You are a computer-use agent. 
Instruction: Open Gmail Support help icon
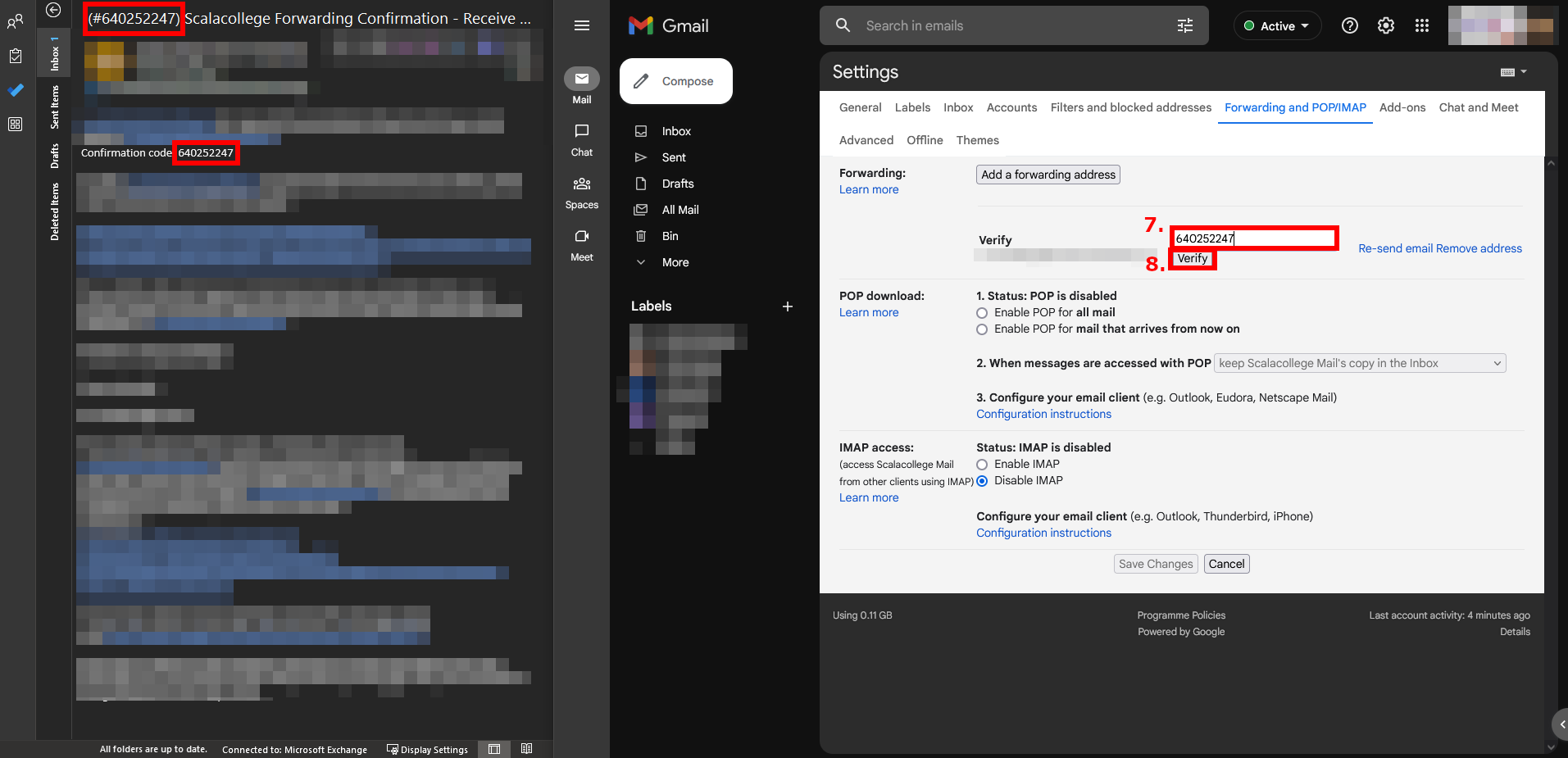pyautogui.click(x=1350, y=25)
